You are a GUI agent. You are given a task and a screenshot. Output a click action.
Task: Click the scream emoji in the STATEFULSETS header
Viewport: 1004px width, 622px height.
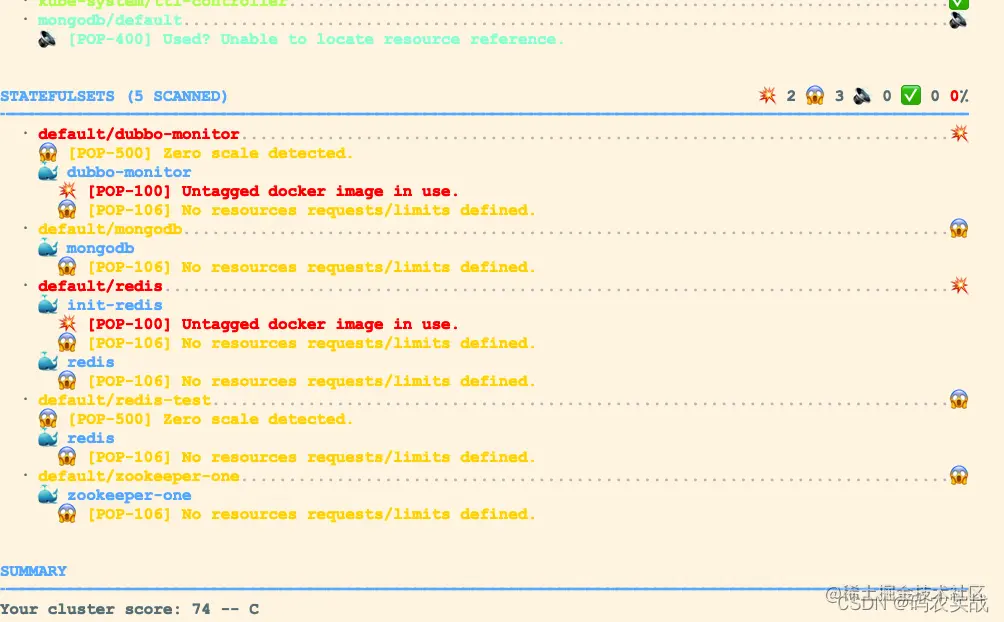click(x=814, y=96)
